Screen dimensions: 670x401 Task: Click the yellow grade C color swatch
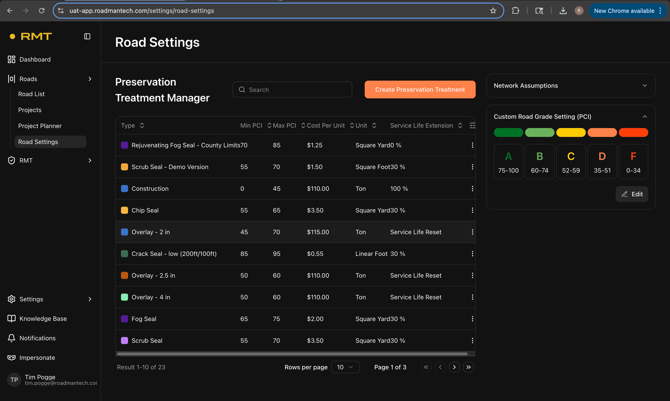click(571, 132)
